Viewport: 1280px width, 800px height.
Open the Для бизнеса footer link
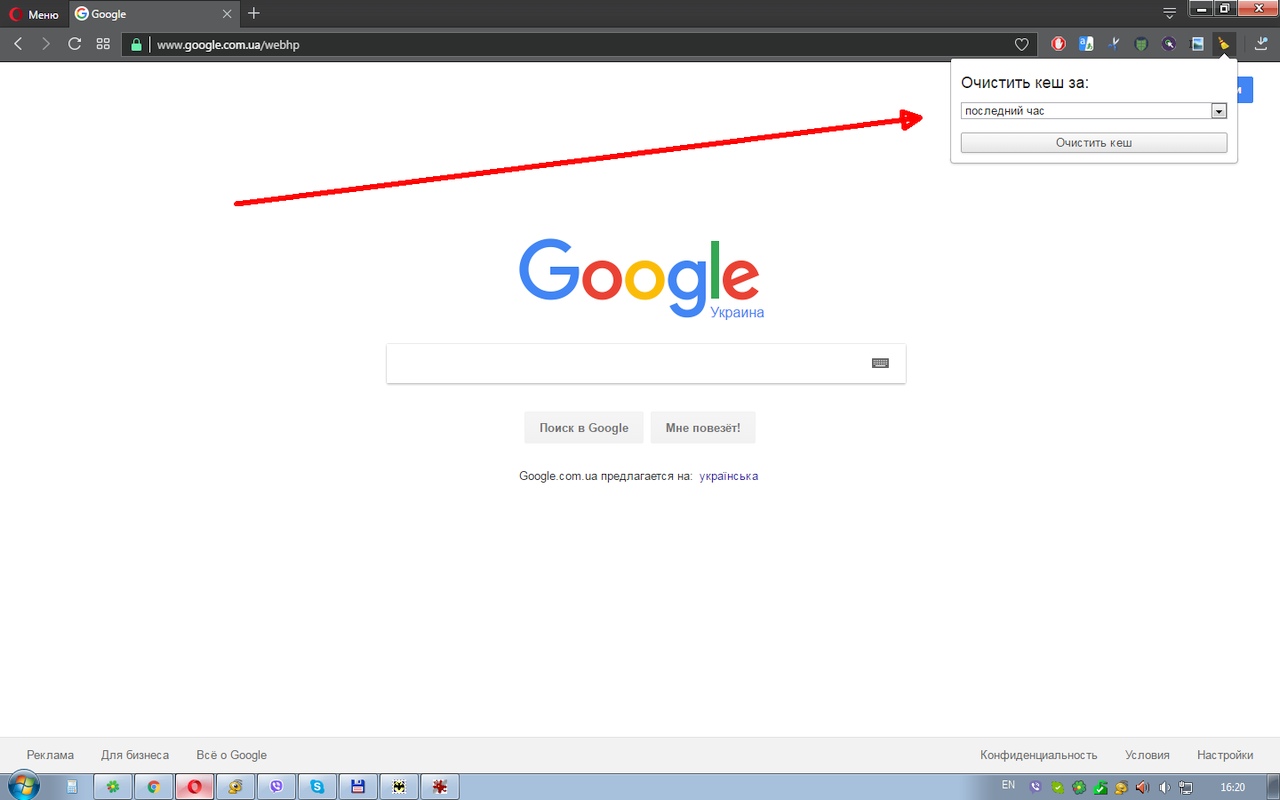coord(135,755)
